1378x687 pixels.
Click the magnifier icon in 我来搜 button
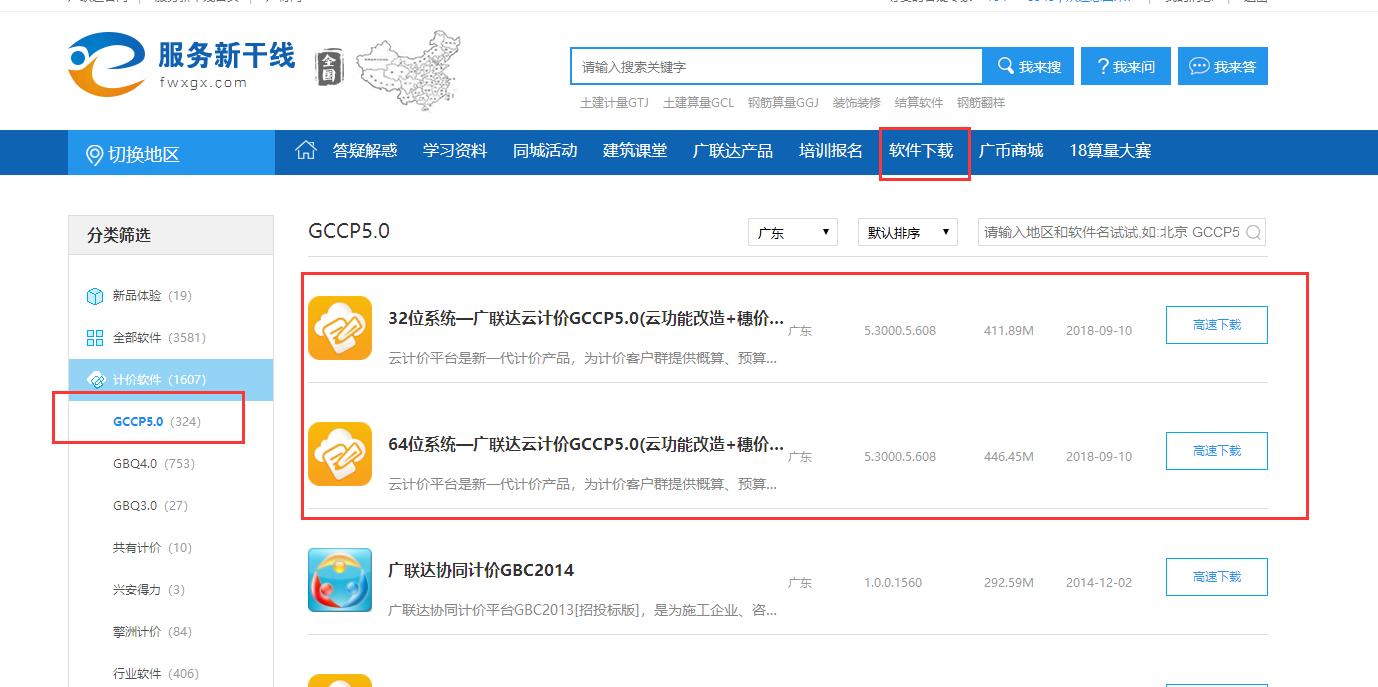pos(1005,66)
